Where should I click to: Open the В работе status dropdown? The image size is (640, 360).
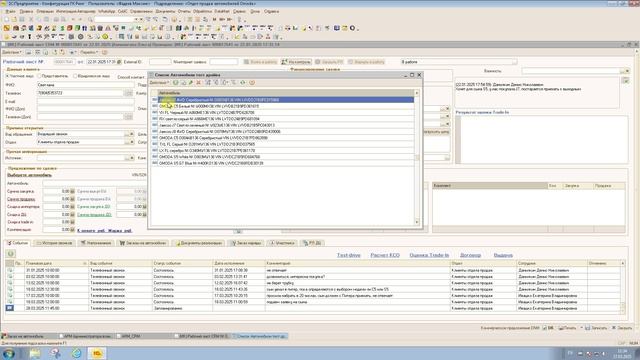(x=514, y=62)
